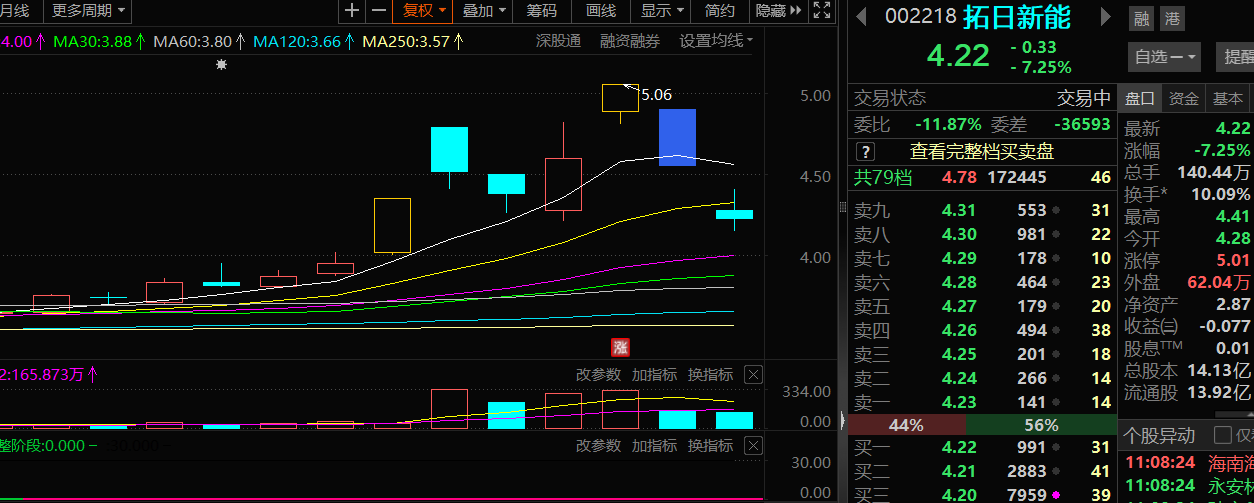Zoom in chart with the plus button
Screen dimensions: 1254x503
(352, 11)
